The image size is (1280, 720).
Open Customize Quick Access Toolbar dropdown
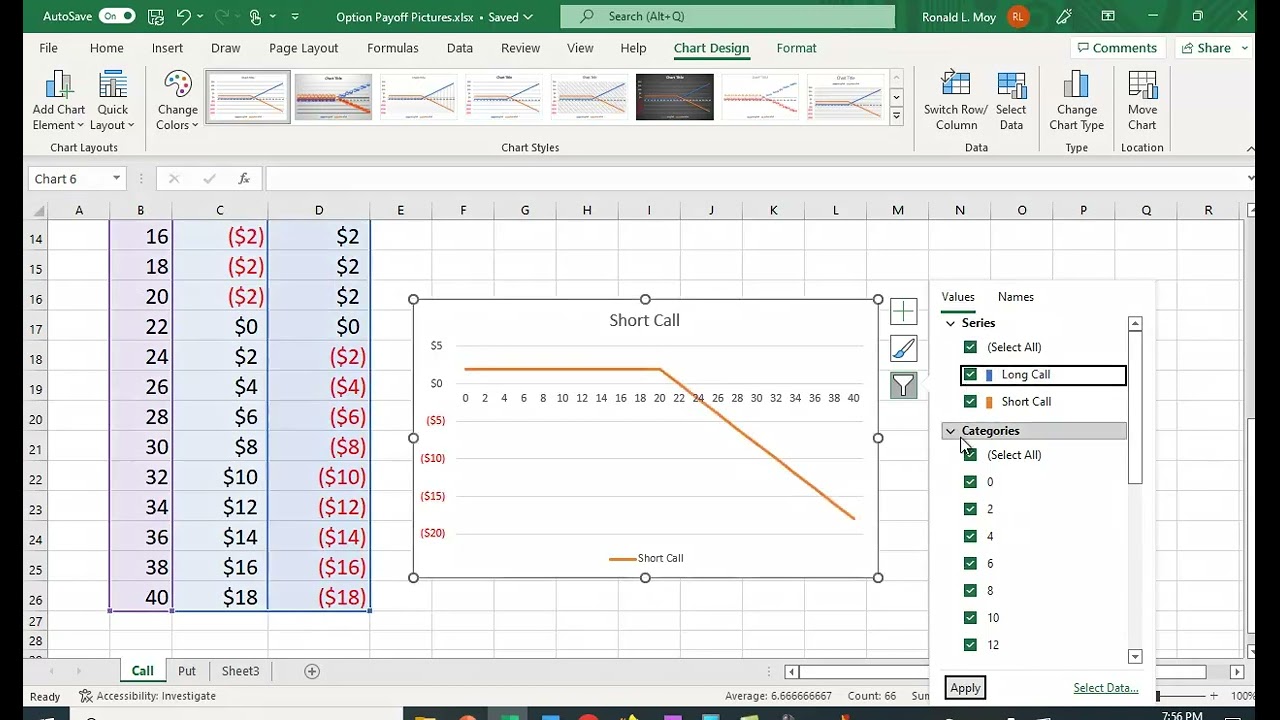click(294, 16)
